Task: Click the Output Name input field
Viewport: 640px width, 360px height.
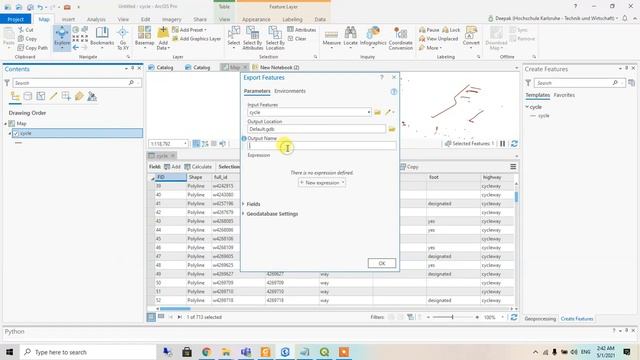Action: (x=322, y=146)
